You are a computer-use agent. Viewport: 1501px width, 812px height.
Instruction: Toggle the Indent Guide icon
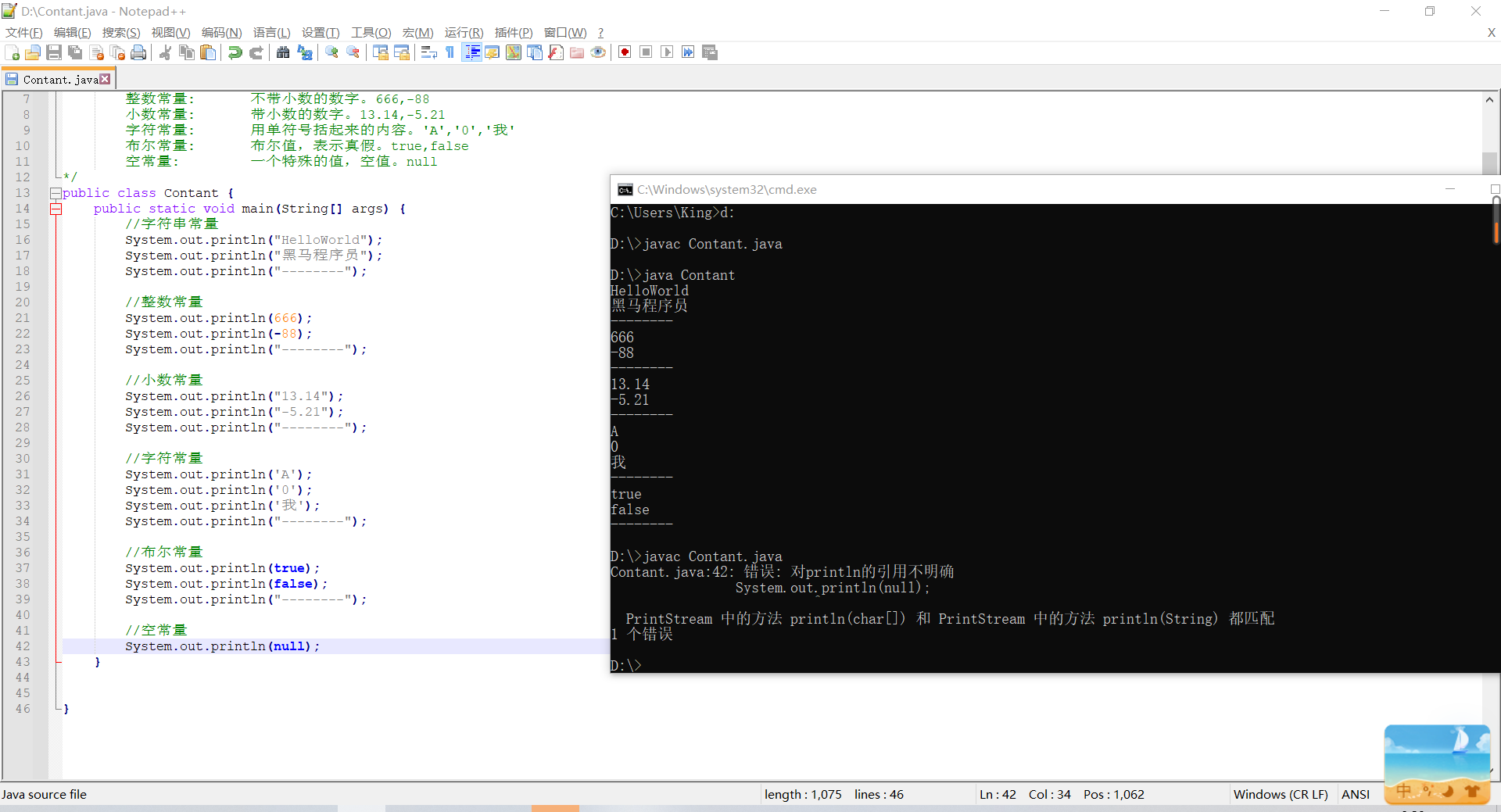(x=471, y=52)
